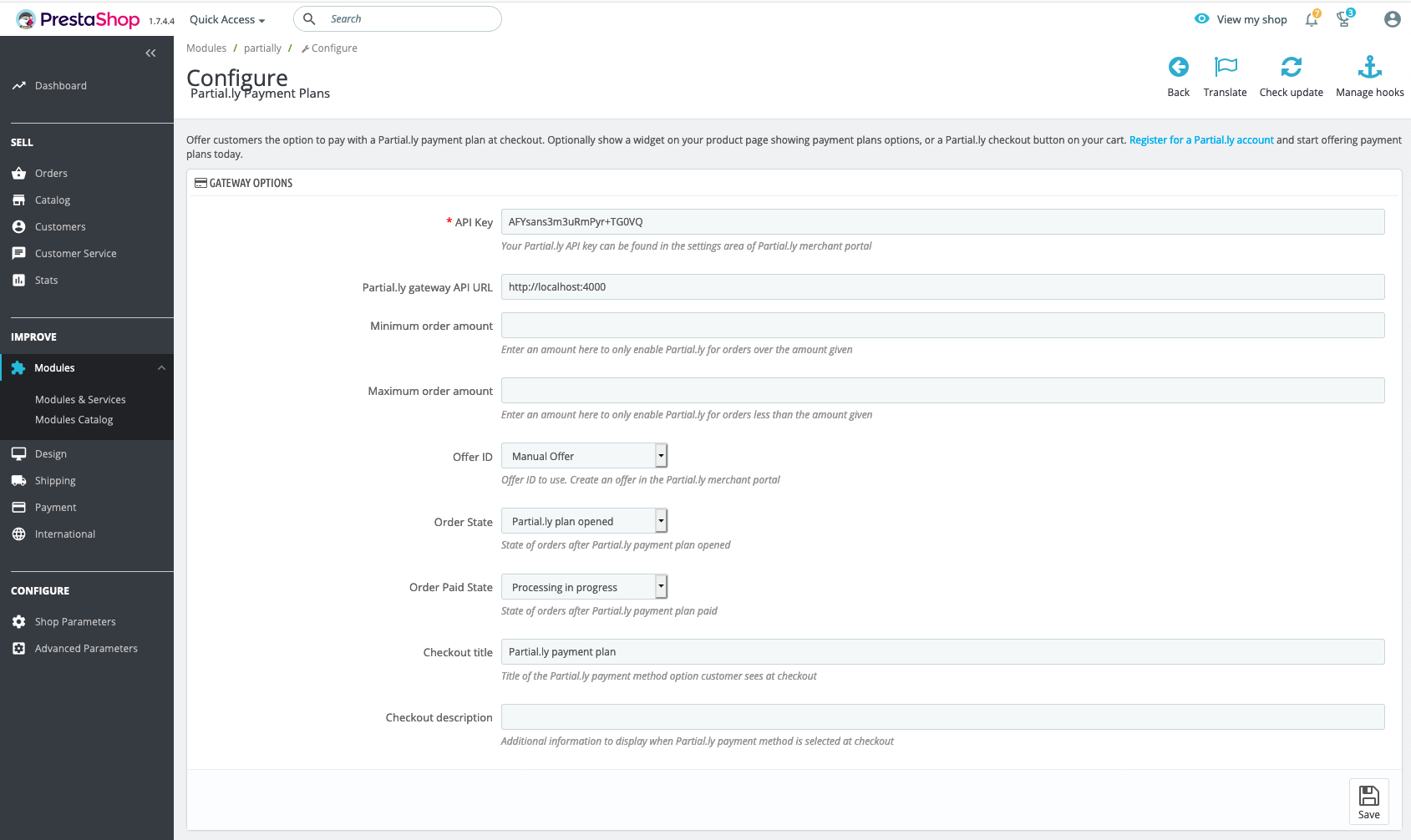Click the International globe icon
The width and height of the screenshot is (1411, 840).
point(18,534)
